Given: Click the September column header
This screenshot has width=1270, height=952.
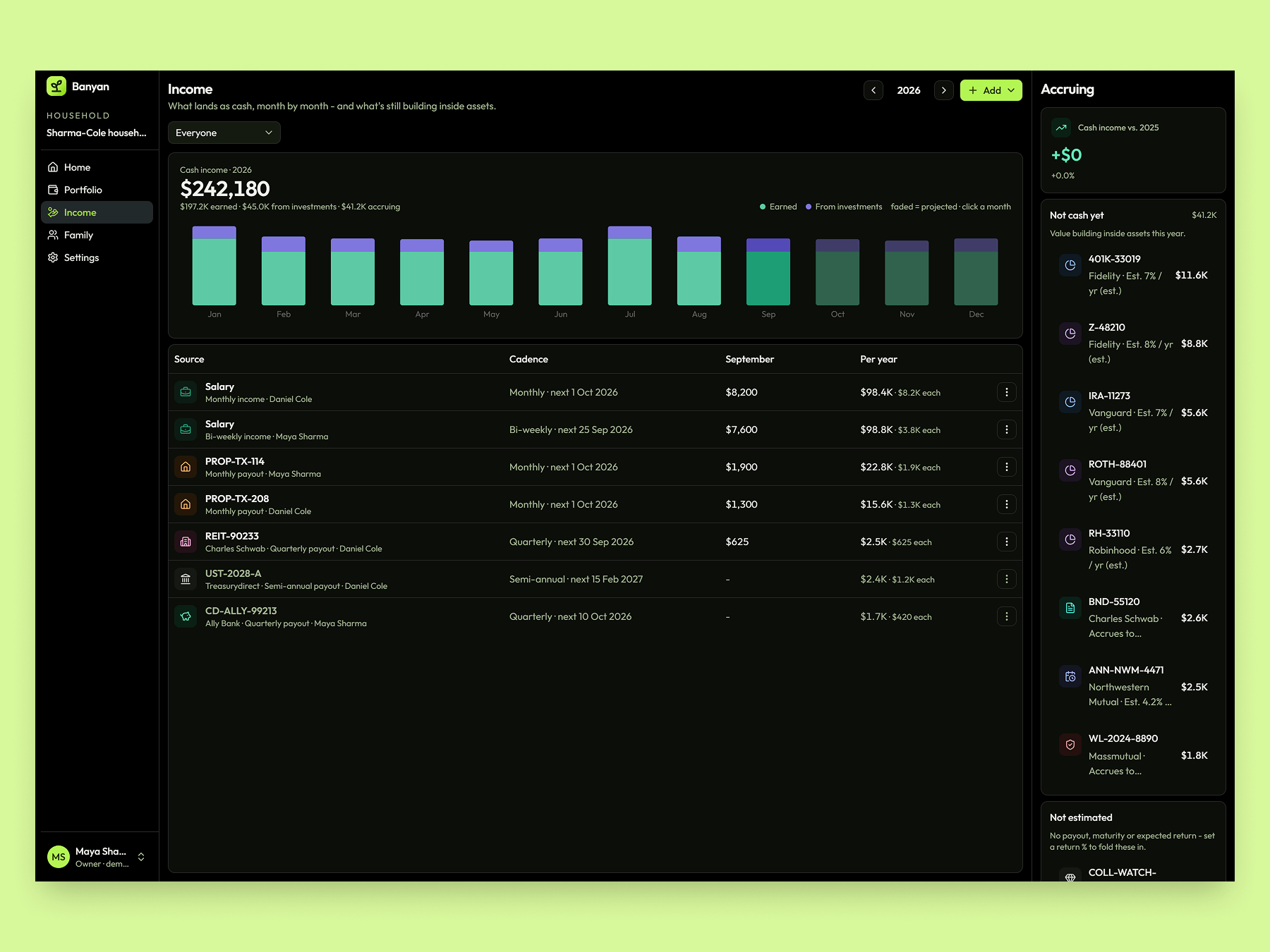Looking at the screenshot, I should [749, 359].
